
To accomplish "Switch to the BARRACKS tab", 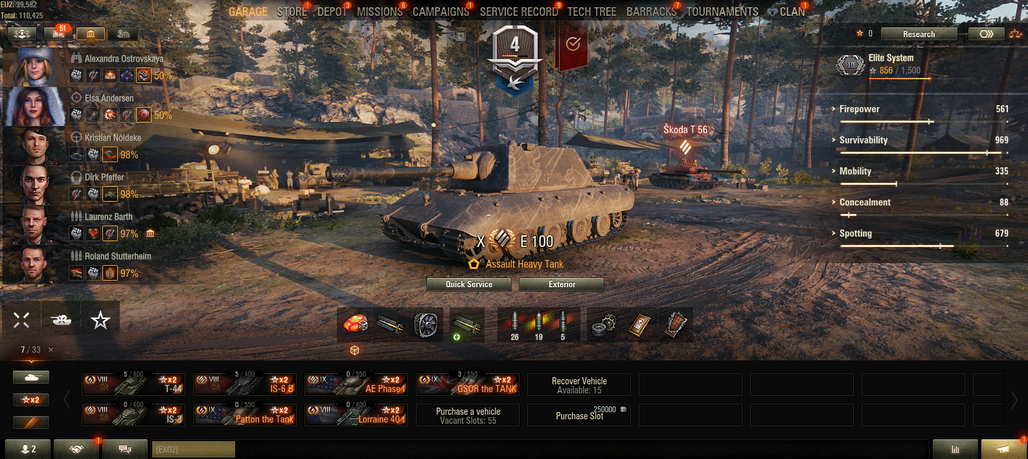I will coord(651,12).
